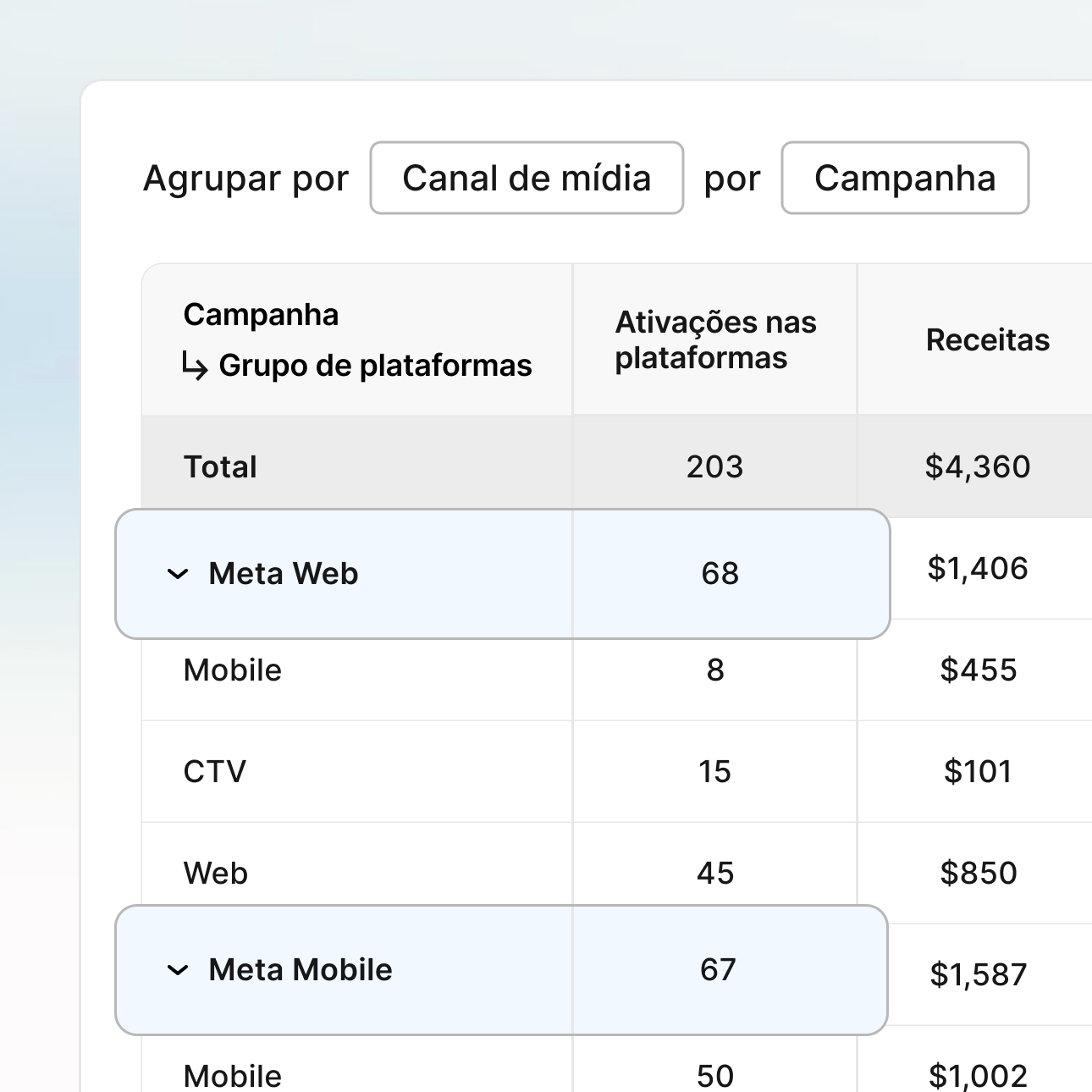Click the $1,587 Meta Mobile revenue cell
Viewport: 1092px width, 1092px height.
point(978,974)
